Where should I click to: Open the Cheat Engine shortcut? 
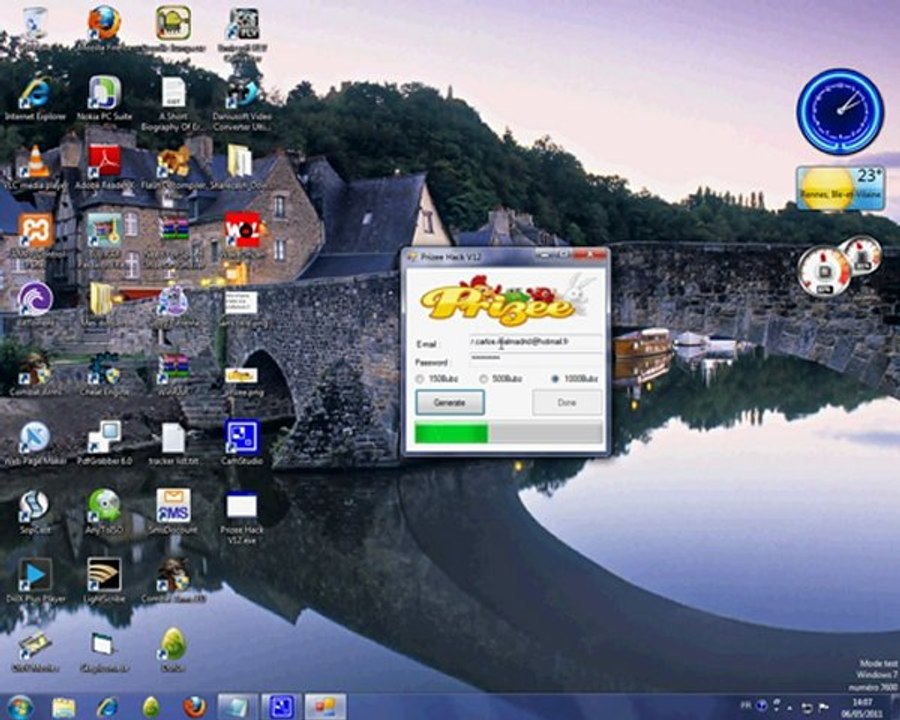[x=104, y=374]
